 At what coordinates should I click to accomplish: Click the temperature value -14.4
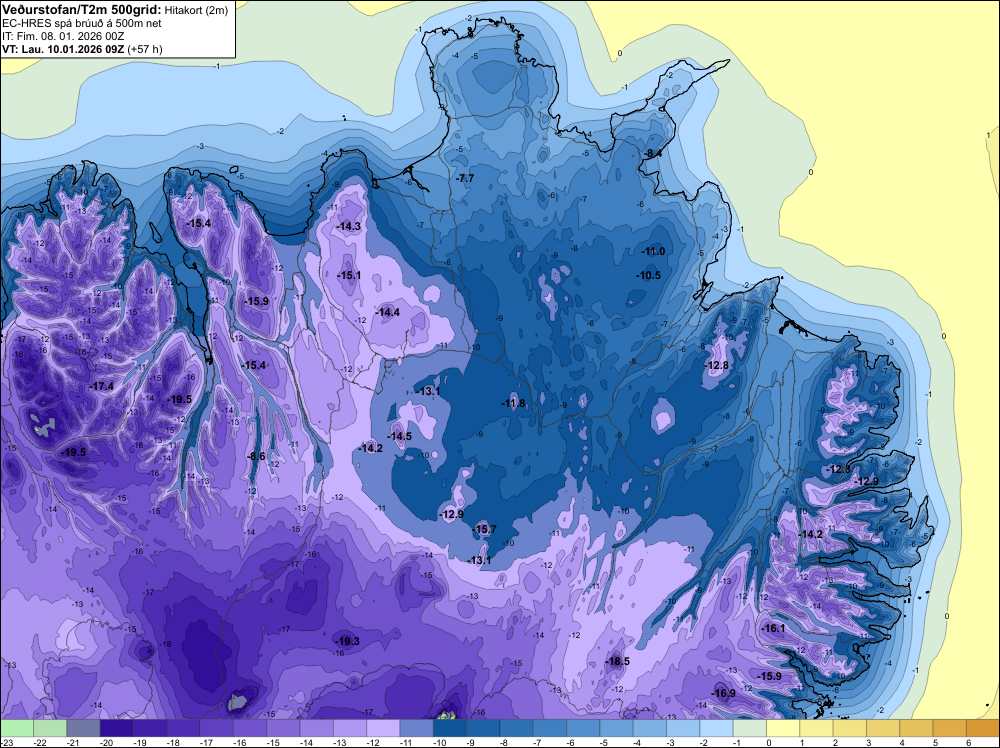tap(388, 312)
